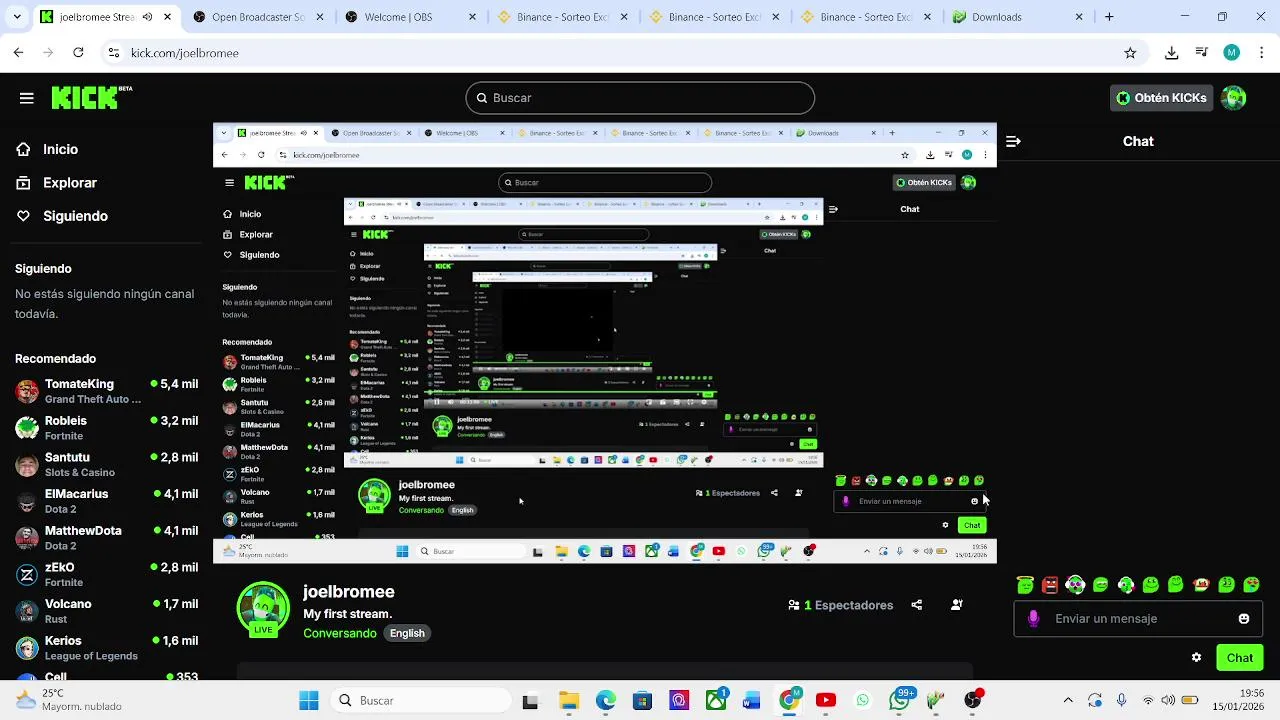The width and height of the screenshot is (1280, 720).
Task: Open the media controls toolbar icon
Action: (1202, 53)
